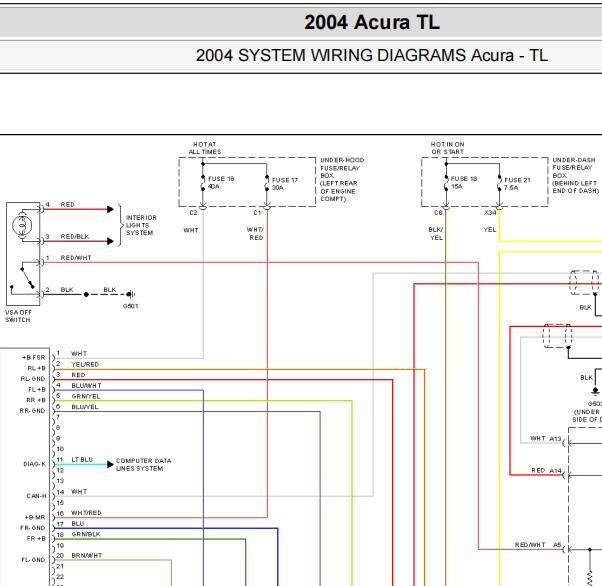Screen dimensions: 602x586
Task: Click the 'INTERIOR LIGHTS SYSTEM' label
Action: point(141,225)
